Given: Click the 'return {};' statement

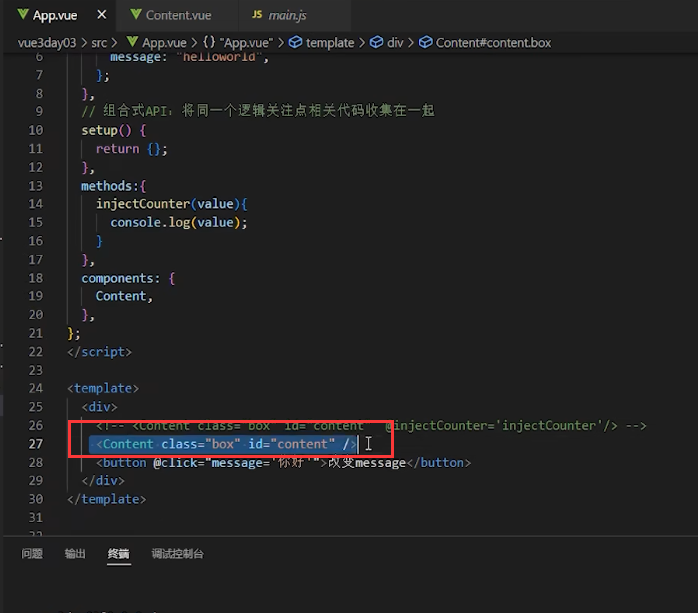Looking at the screenshot, I should click(x=132, y=149).
